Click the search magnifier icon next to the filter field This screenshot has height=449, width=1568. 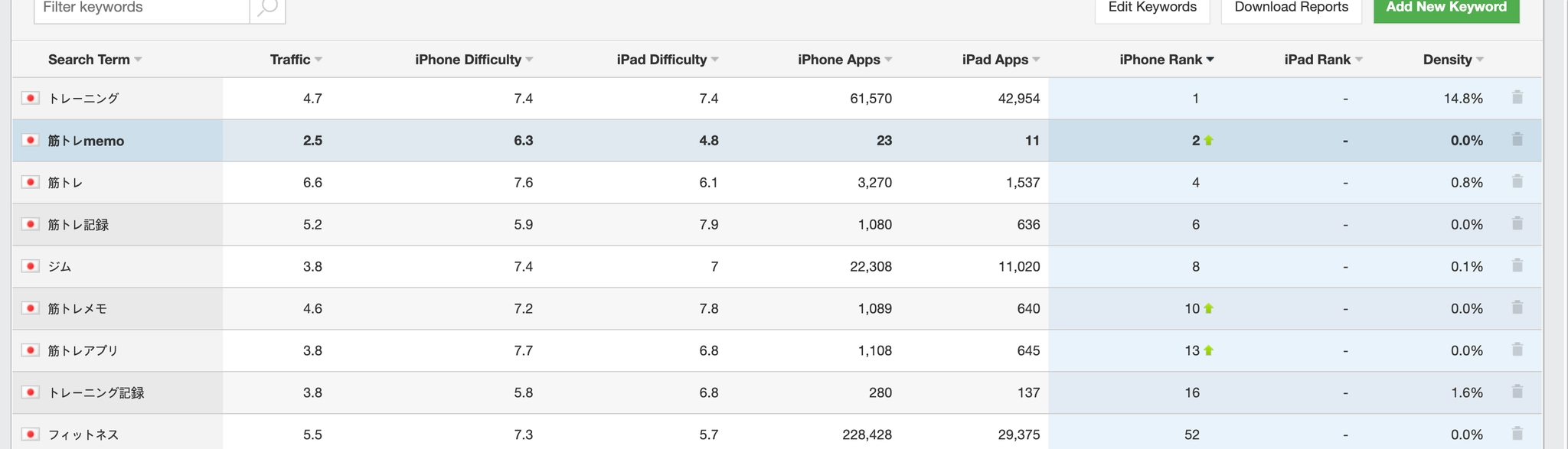[x=268, y=8]
